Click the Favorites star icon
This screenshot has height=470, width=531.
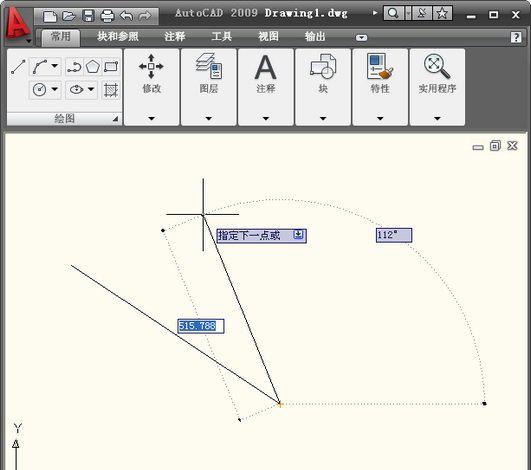[x=442, y=14]
